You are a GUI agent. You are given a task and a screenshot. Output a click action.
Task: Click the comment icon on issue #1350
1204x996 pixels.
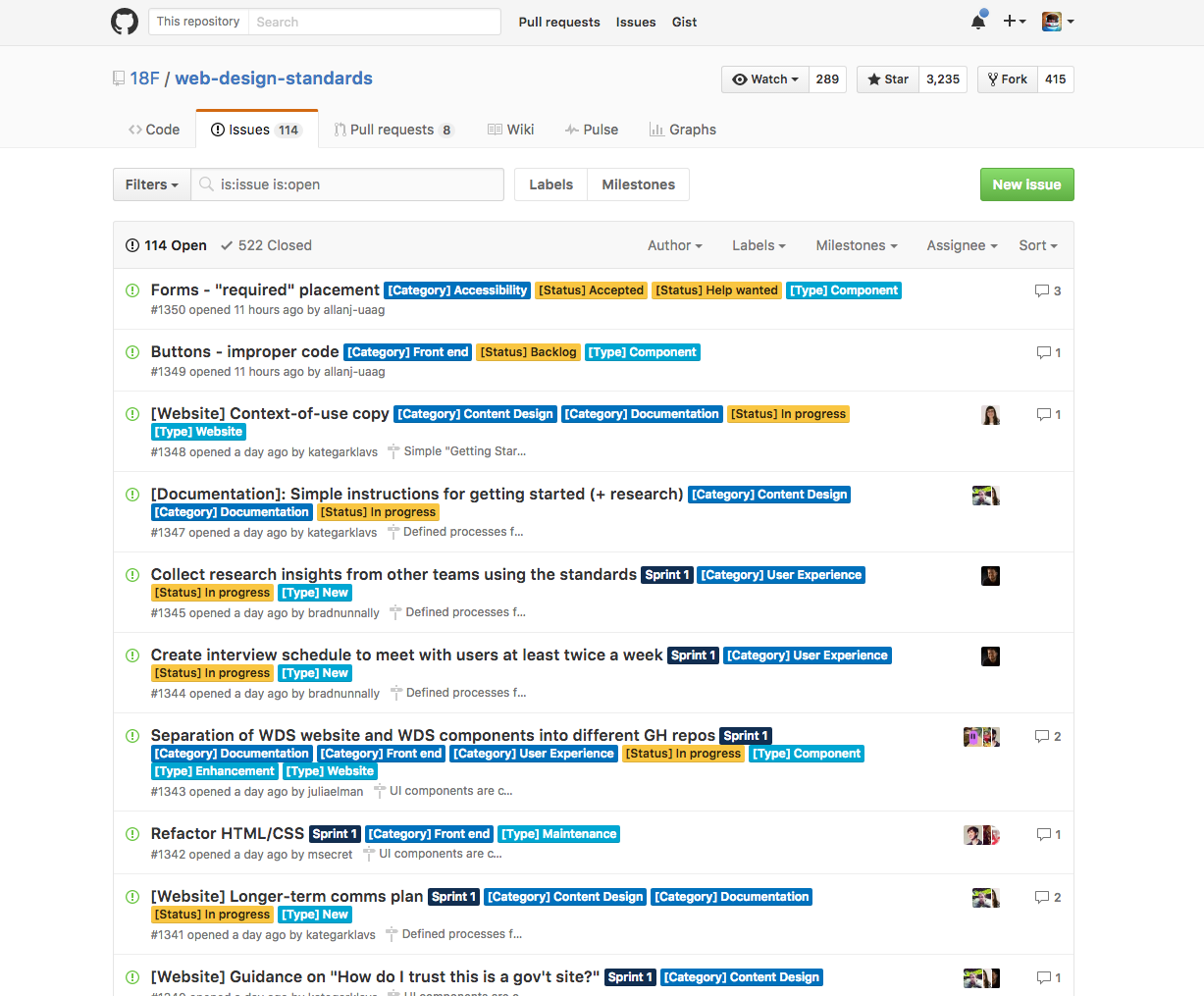point(1042,290)
